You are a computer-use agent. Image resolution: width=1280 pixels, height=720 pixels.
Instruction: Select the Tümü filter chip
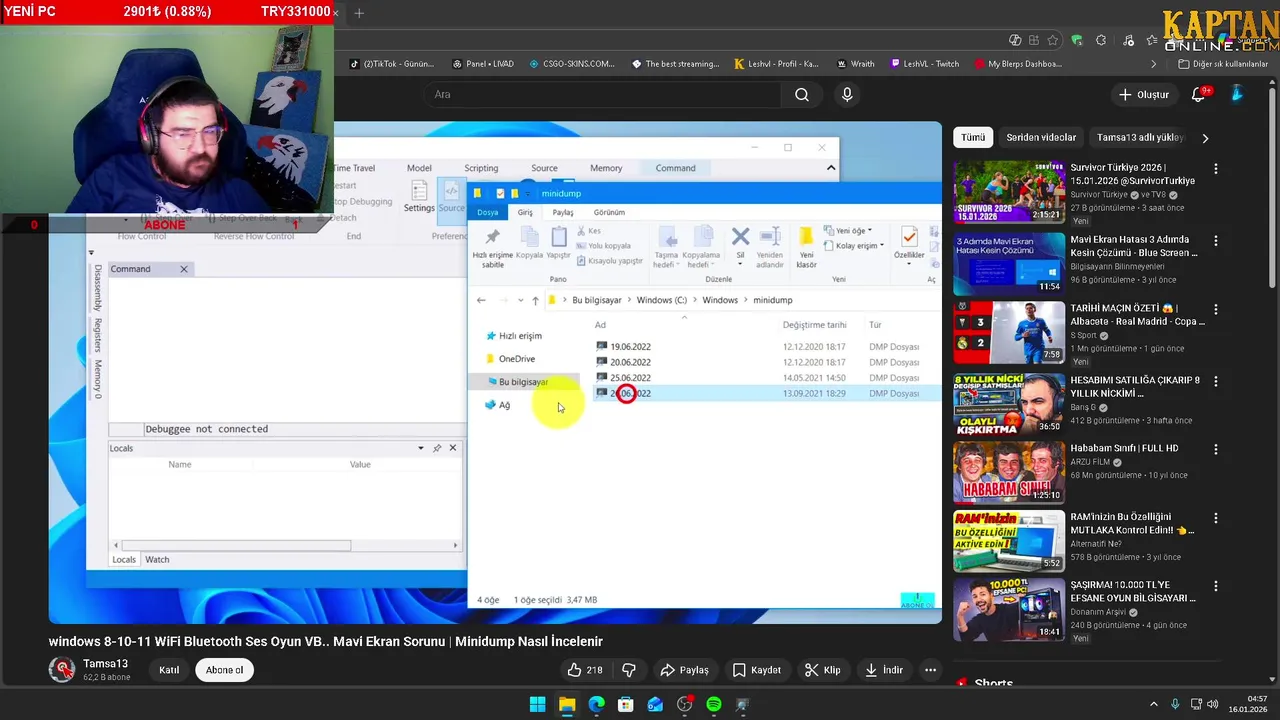click(973, 138)
